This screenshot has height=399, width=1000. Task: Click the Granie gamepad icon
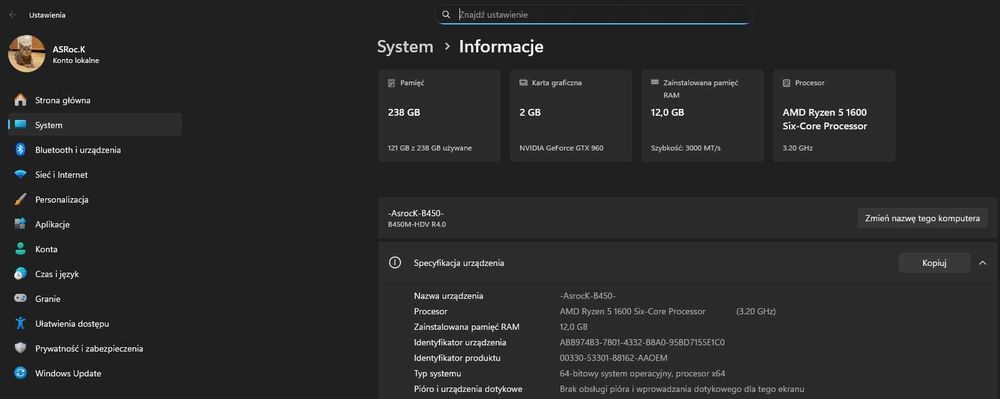coord(20,298)
